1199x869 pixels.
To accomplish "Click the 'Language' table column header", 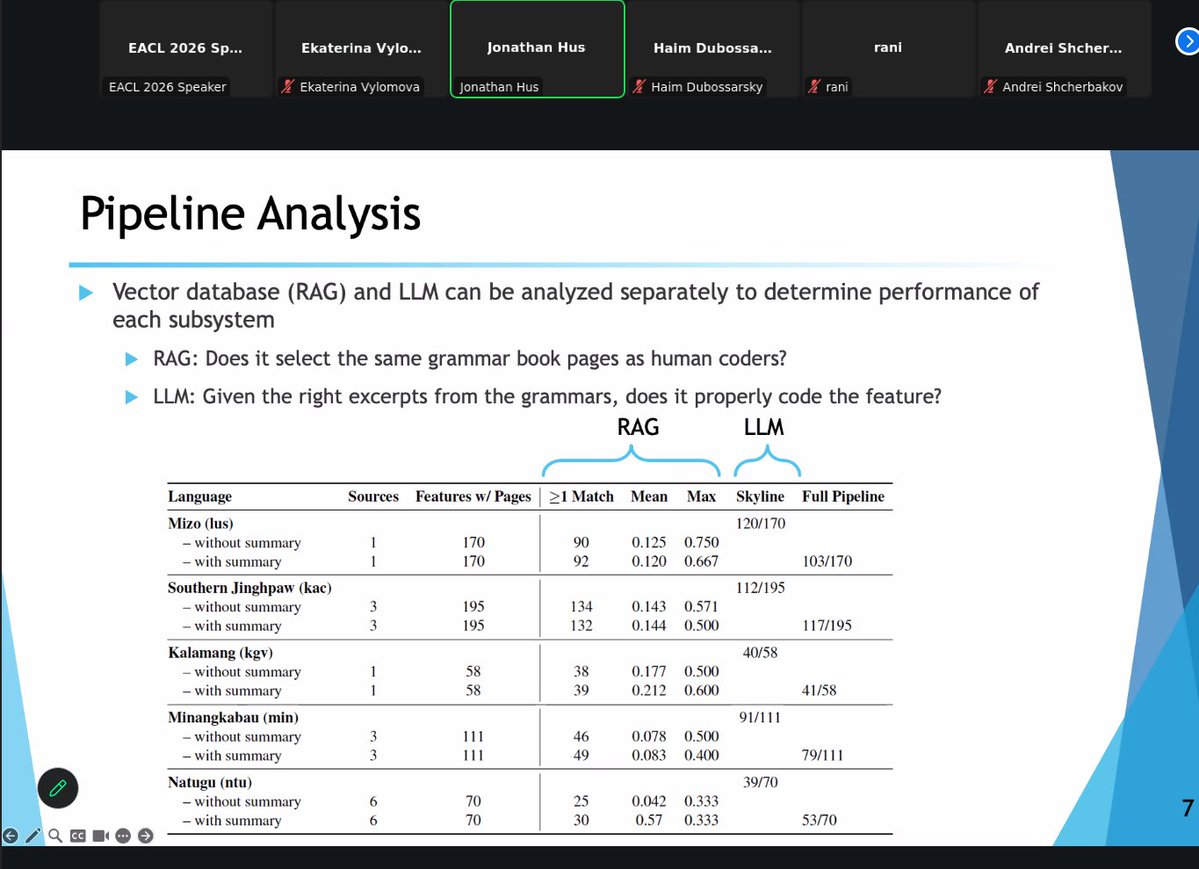I will (x=200, y=496).
